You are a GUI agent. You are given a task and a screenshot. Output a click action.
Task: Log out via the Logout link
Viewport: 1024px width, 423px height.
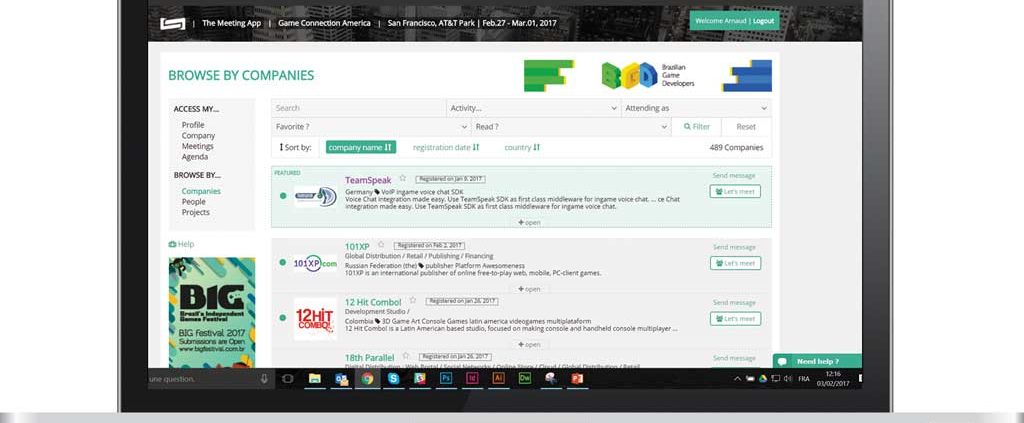[x=763, y=21]
